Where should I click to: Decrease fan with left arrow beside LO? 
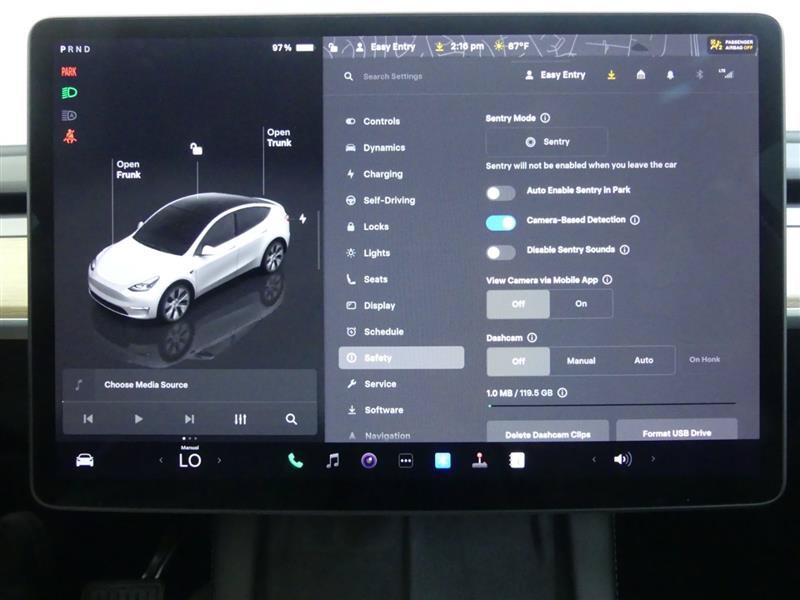(x=161, y=460)
